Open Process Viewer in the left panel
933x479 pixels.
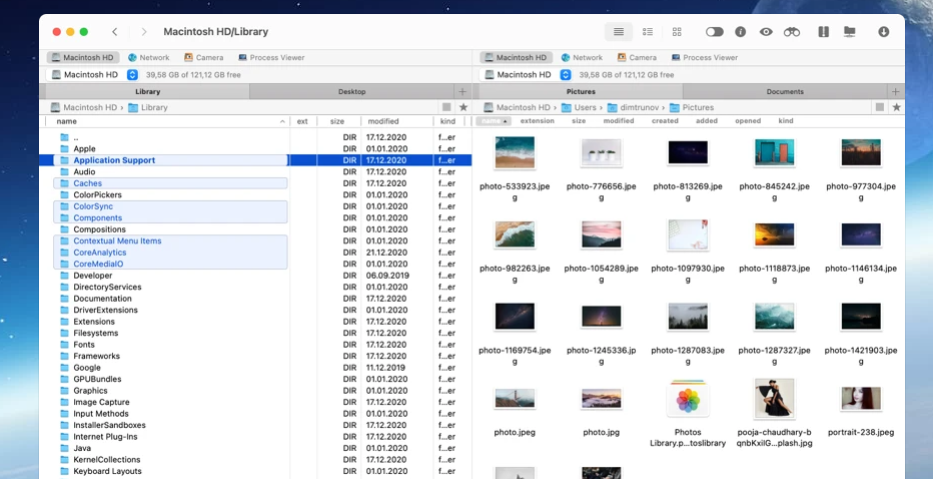click(x=272, y=58)
